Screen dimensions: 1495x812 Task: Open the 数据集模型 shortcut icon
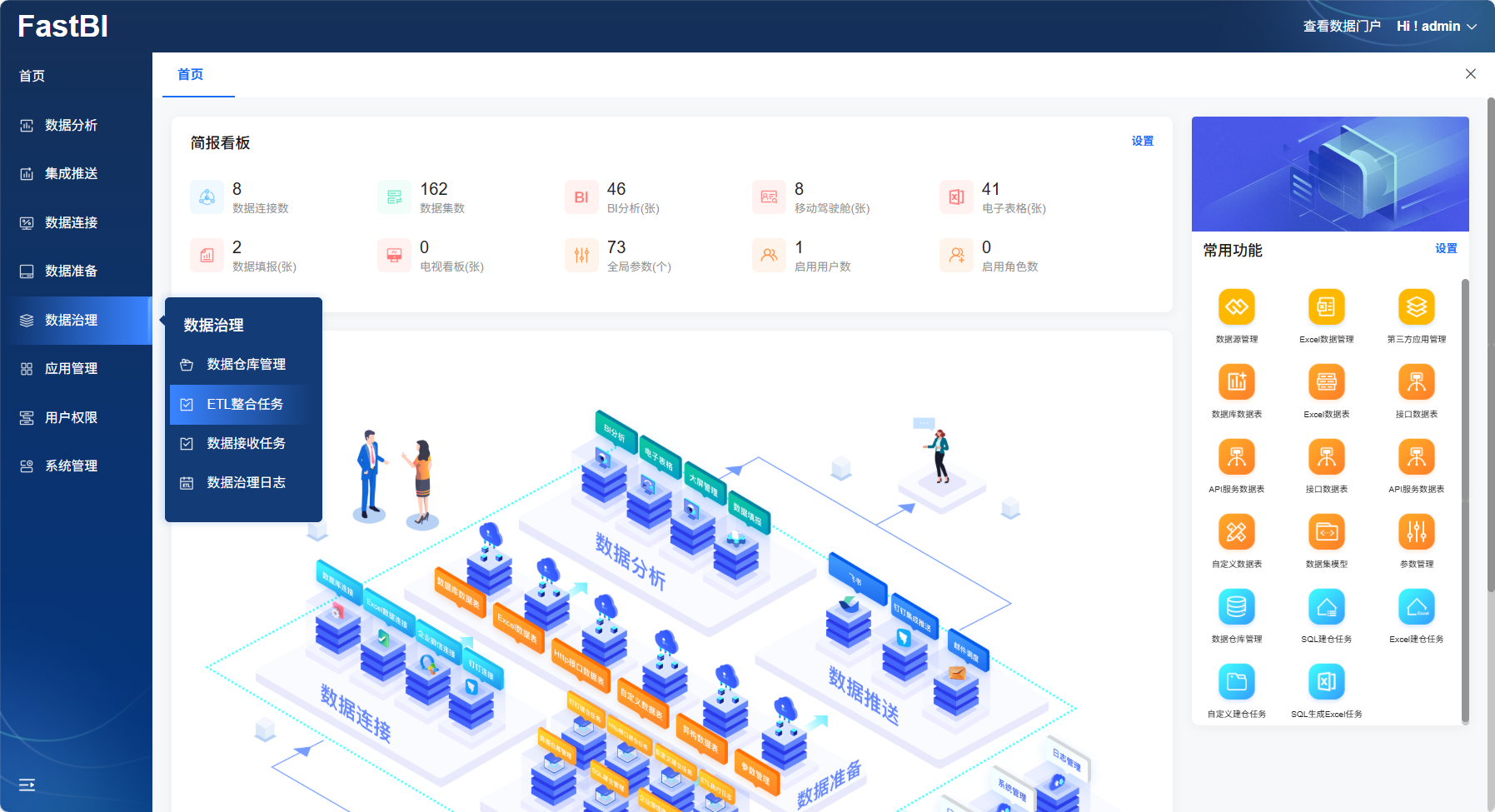pyautogui.click(x=1326, y=532)
